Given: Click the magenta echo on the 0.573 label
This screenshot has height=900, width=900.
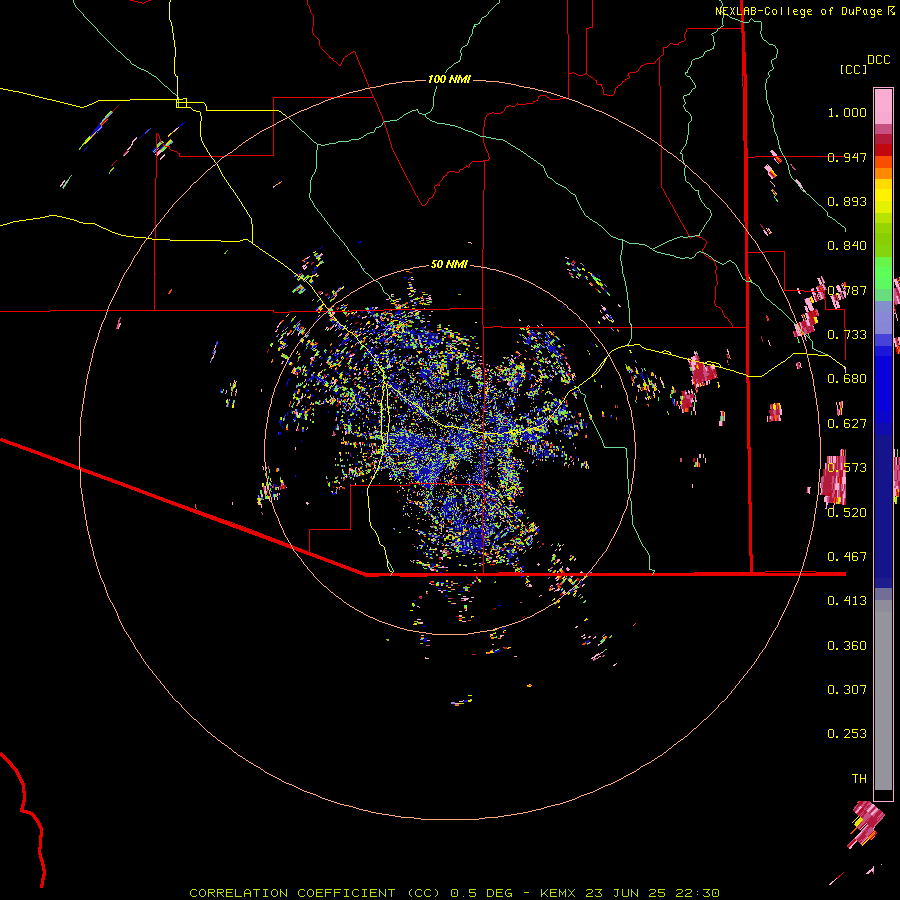Looking at the screenshot, I should pyautogui.click(x=834, y=478).
